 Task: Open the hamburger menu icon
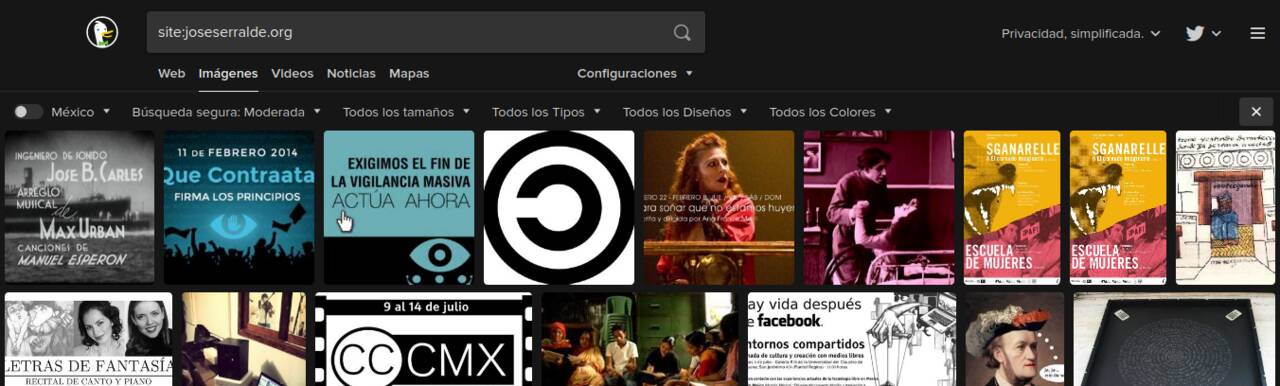pyautogui.click(x=1257, y=33)
